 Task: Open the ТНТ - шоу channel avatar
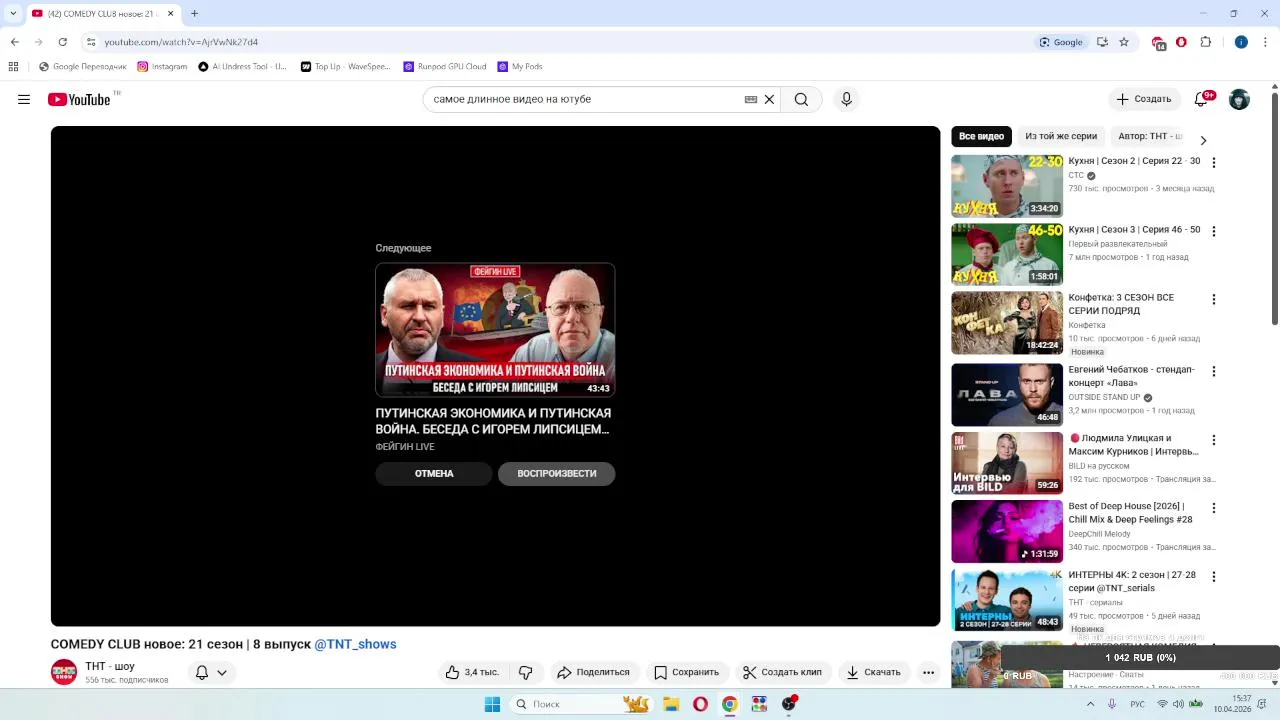click(x=64, y=672)
